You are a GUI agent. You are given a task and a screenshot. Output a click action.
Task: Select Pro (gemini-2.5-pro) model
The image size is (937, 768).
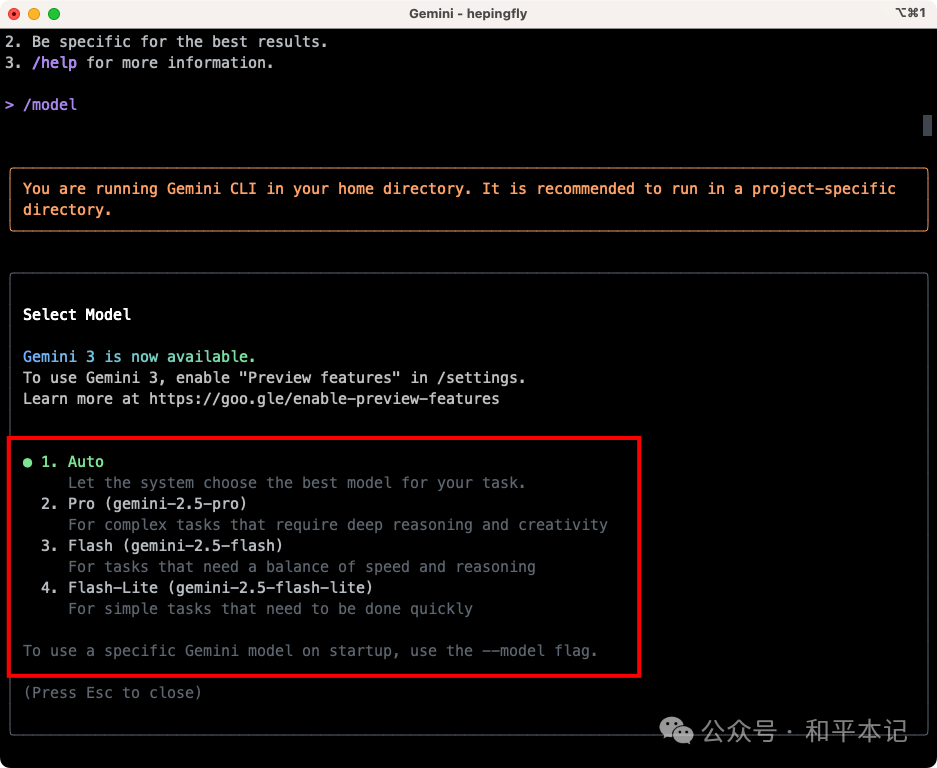[x=144, y=504]
